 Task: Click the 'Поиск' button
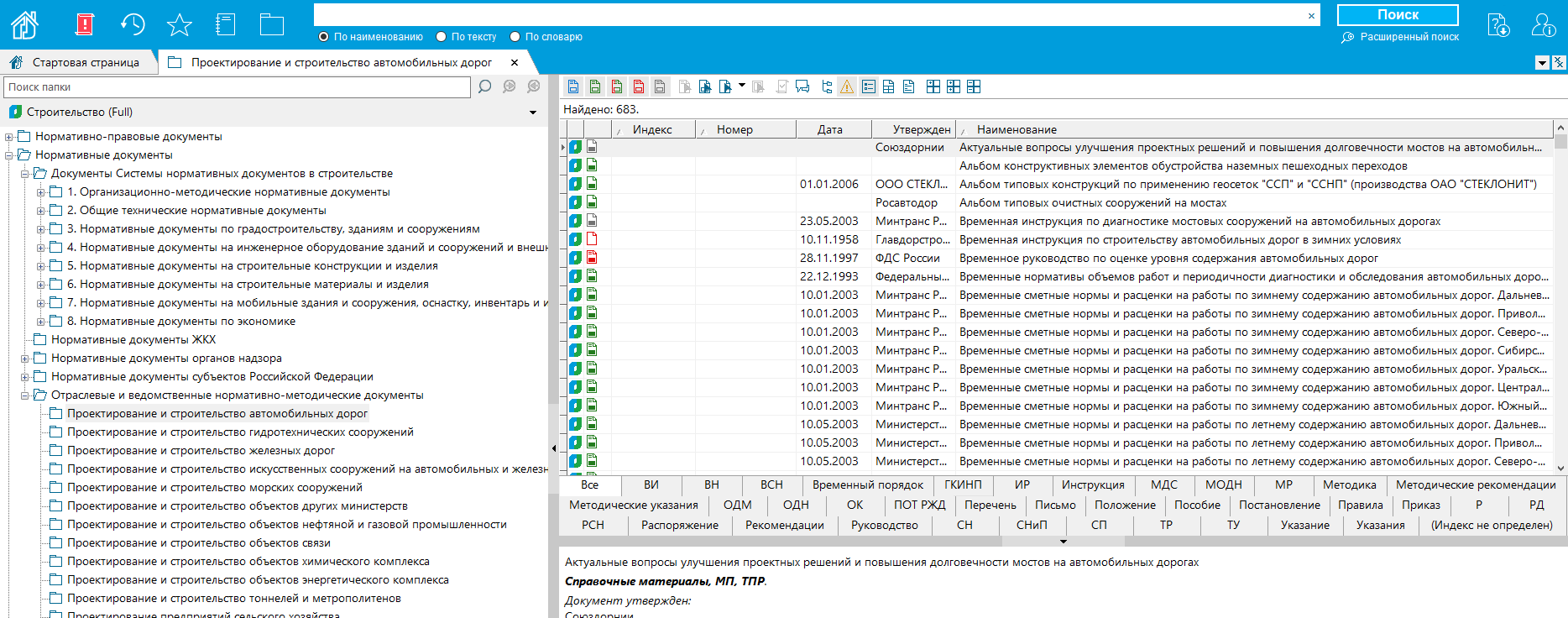[1398, 15]
